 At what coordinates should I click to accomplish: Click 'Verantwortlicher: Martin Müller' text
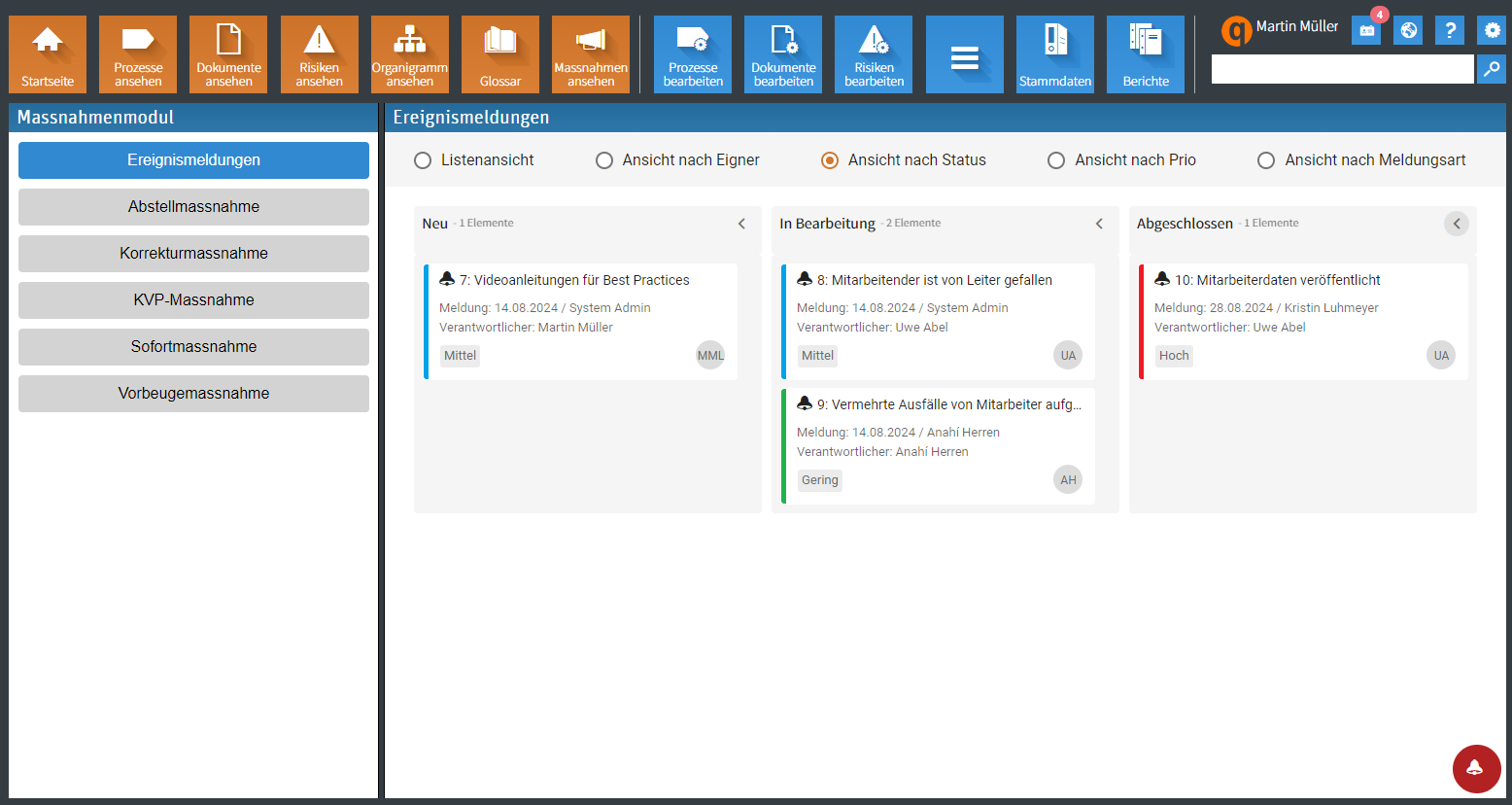[526, 328]
